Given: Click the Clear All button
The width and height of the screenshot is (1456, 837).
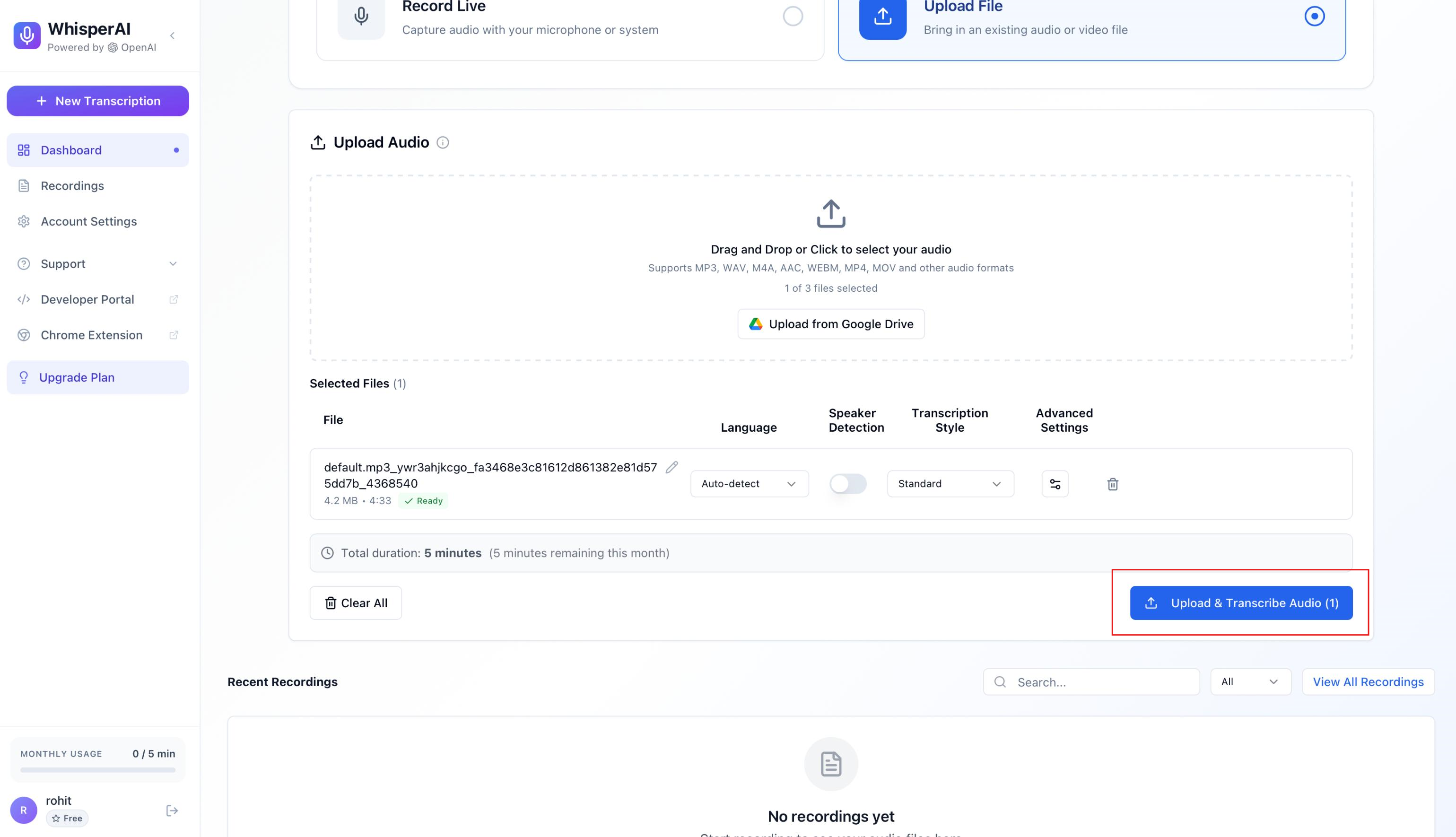Looking at the screenshot, I should (355, 603).
